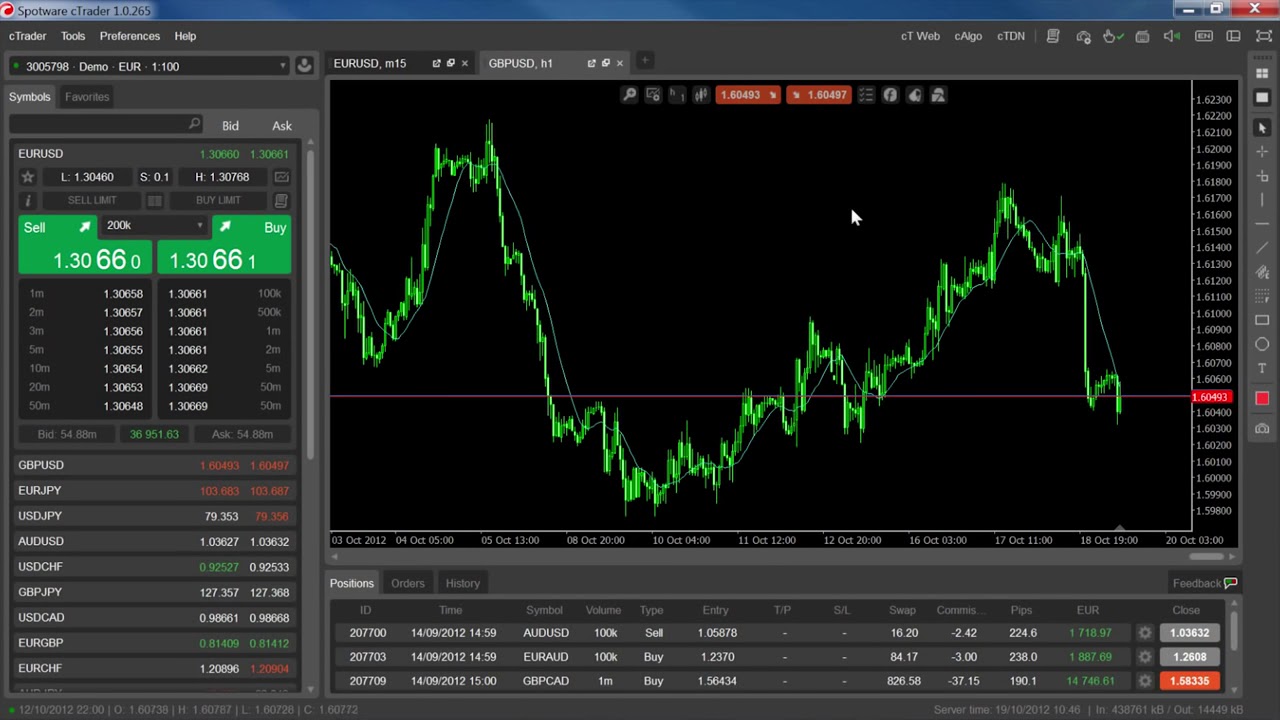Select the trend line drawing tool
The image size is (1280, 720).
coord(1262,248)
